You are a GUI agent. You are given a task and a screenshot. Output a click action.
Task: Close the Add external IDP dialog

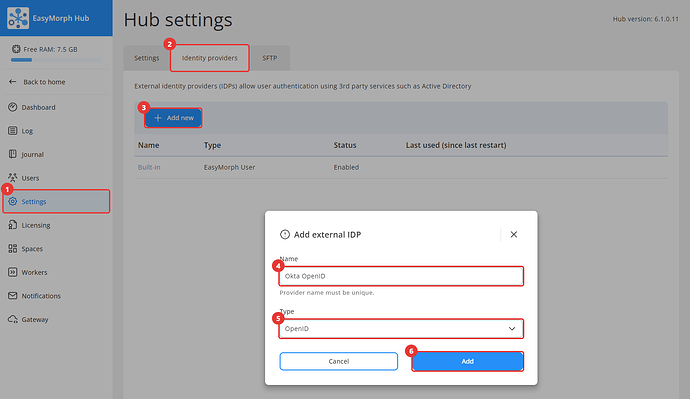[x=514, y=234]
